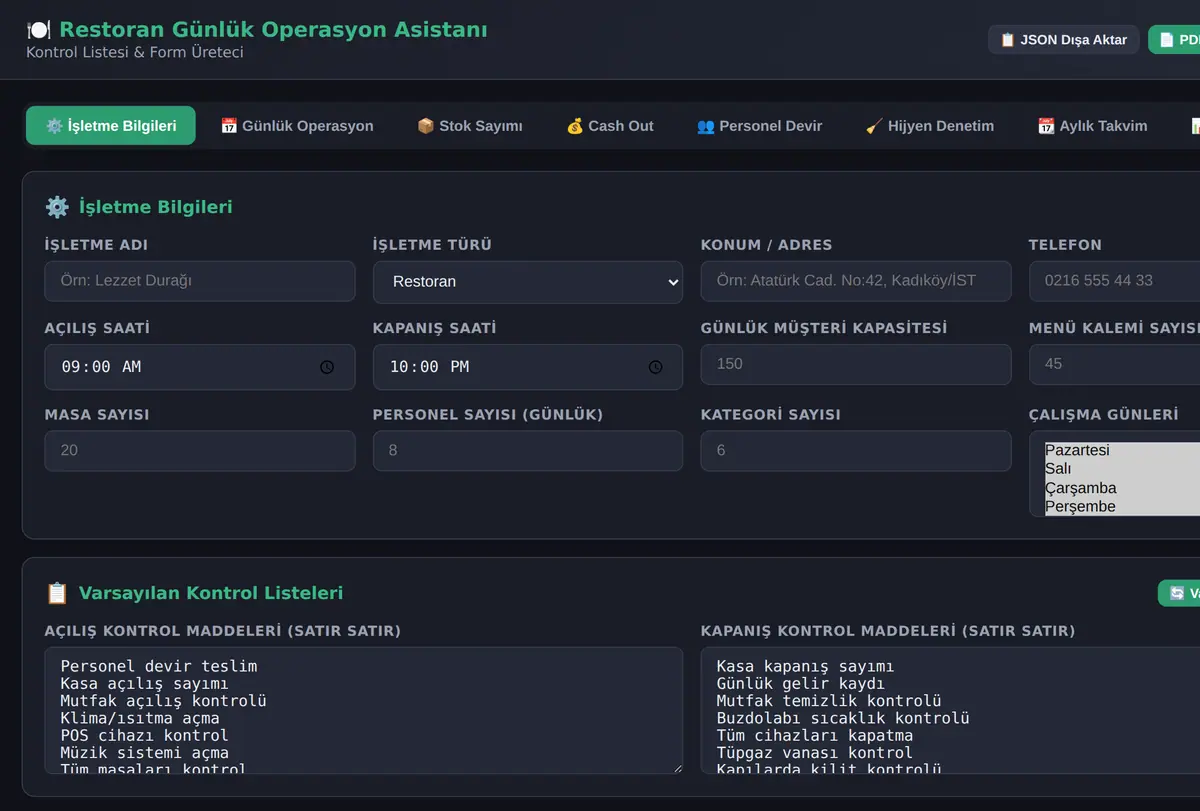Switch to the Günlük Operasyon tab
1200x811 pixels.
(x=297, y=126)
